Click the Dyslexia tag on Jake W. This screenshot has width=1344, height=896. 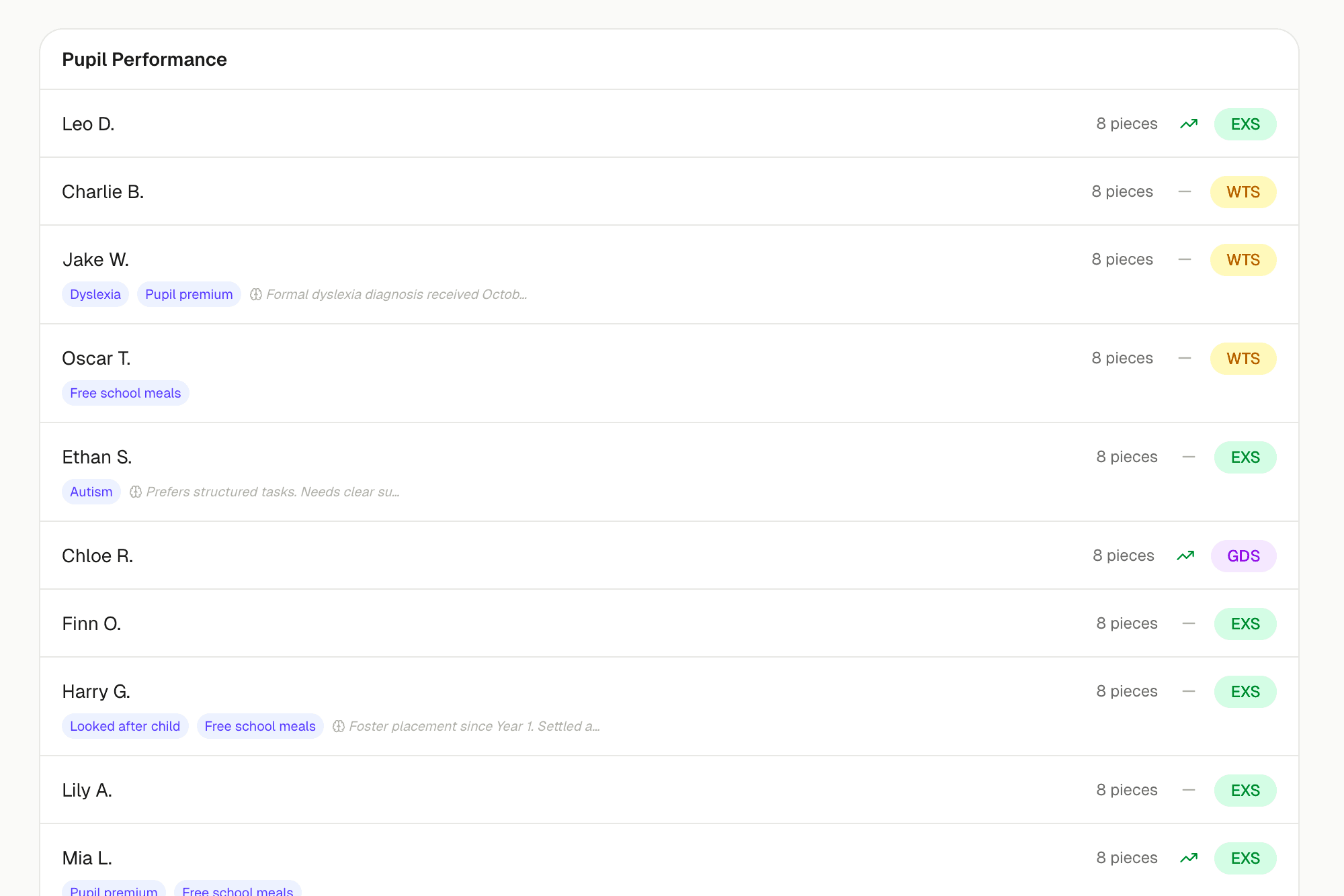pyautogui.click(x=95, y=294)
